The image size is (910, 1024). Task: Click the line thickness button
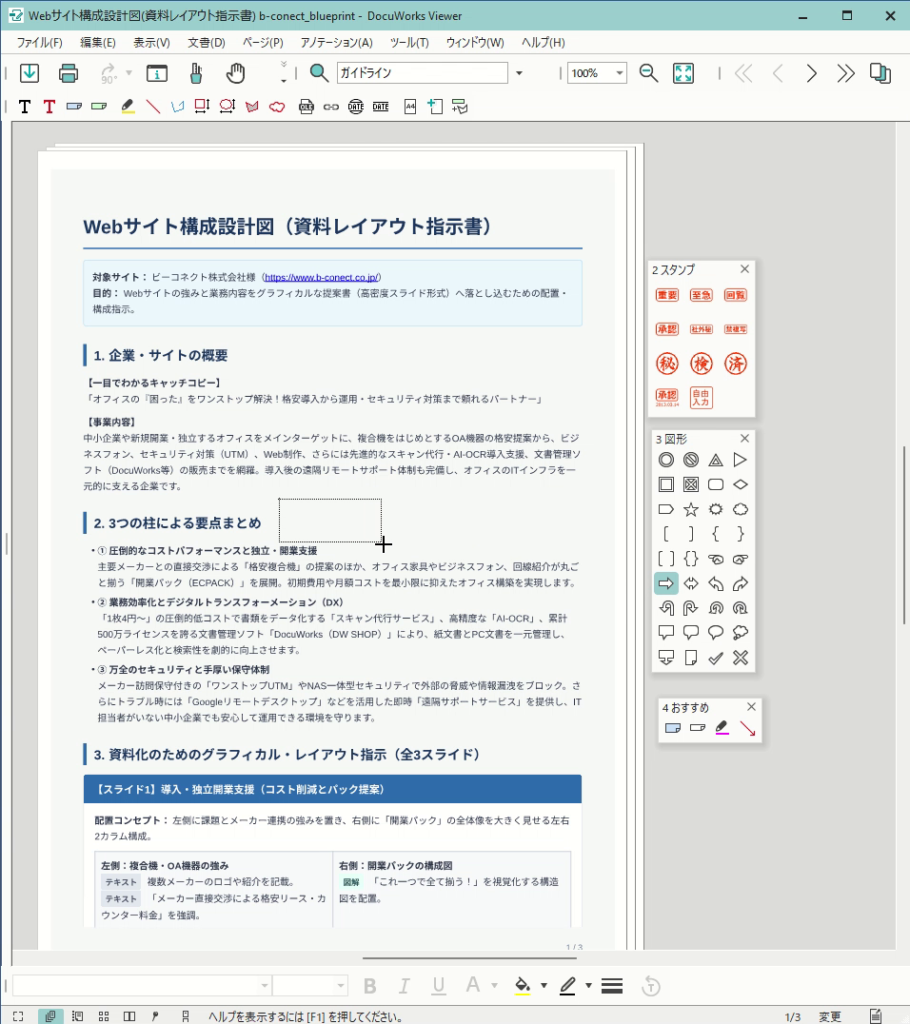click(x=611, y=985)
